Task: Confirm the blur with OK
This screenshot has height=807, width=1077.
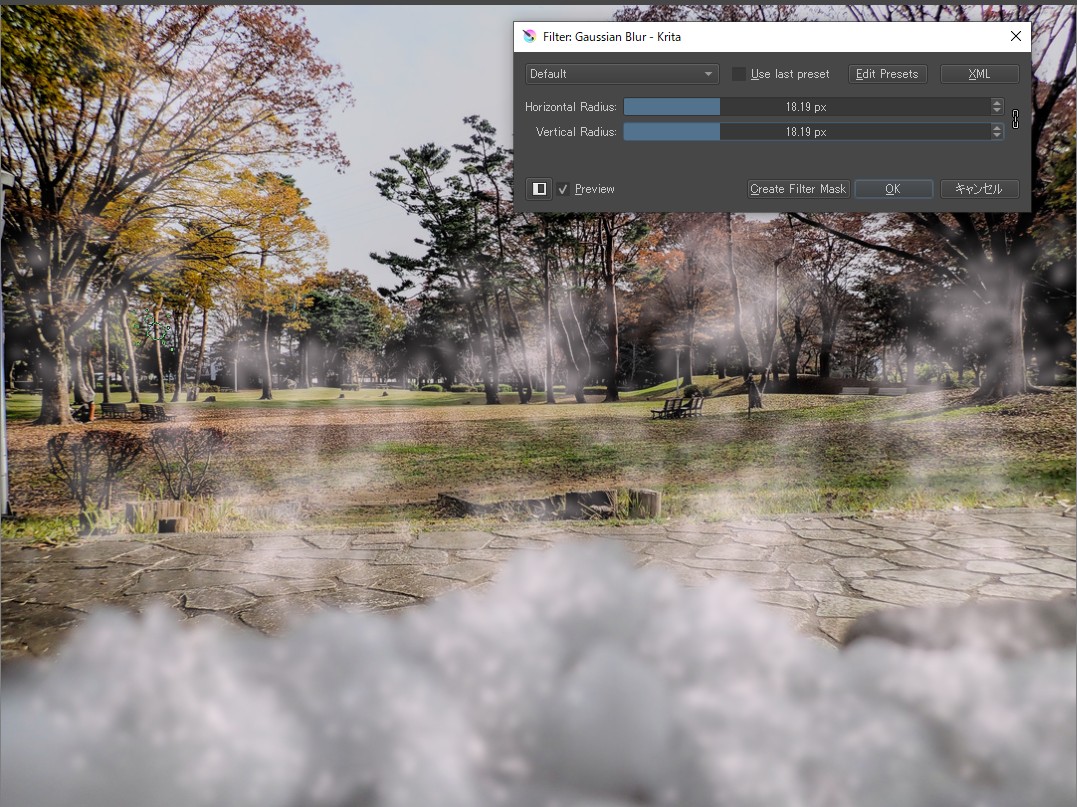Action: coord(893,189)
